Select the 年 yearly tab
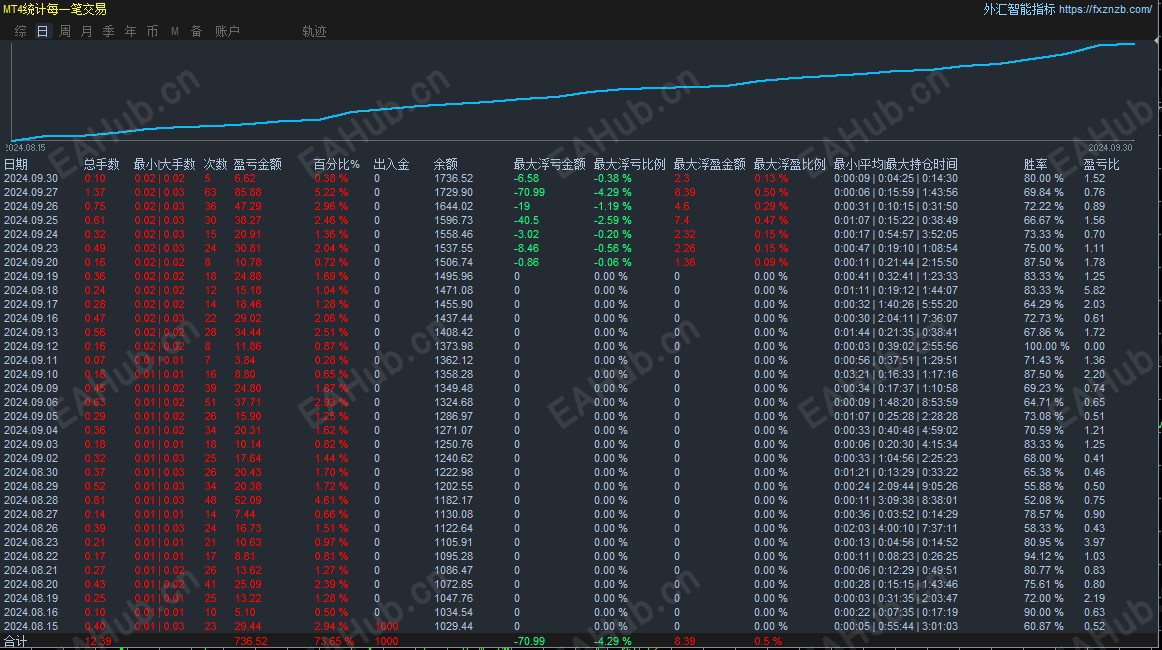 (130, 31)
